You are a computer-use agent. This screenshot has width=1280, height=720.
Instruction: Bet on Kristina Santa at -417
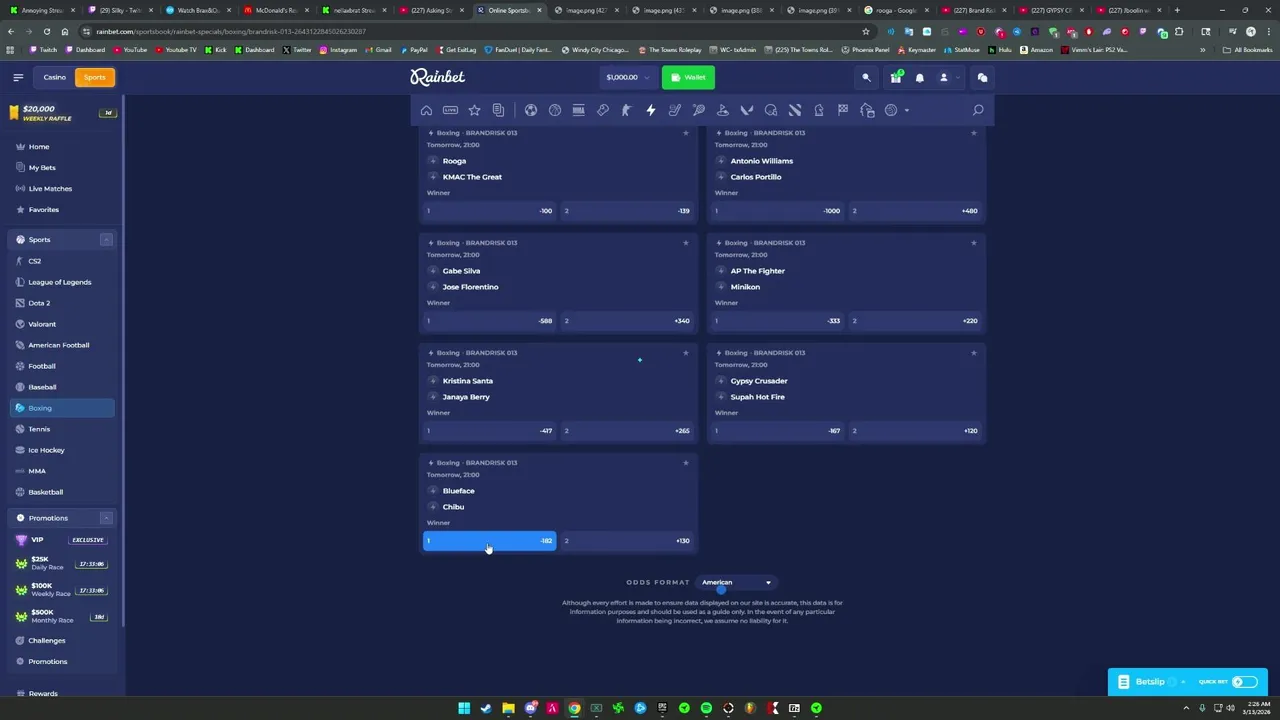(x=490, y=431)
